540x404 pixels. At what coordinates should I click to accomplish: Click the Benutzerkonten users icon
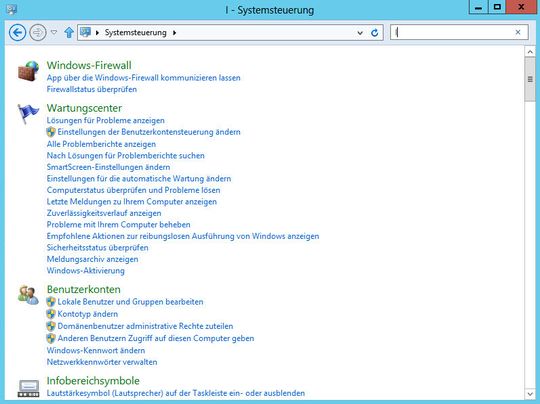[28, 295]
